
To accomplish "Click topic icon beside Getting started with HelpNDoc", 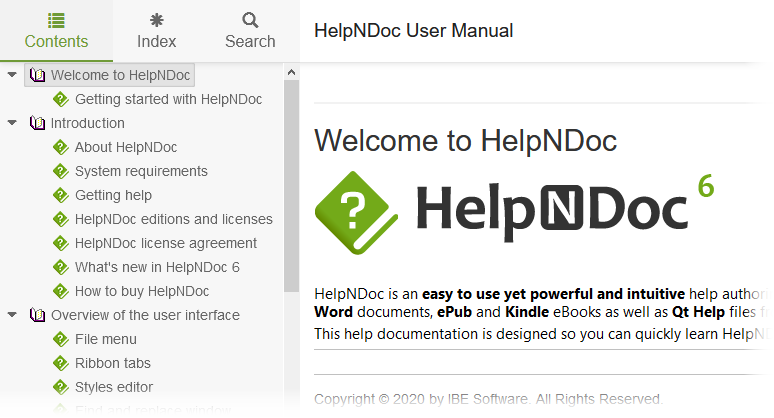I will coord(61,99).
